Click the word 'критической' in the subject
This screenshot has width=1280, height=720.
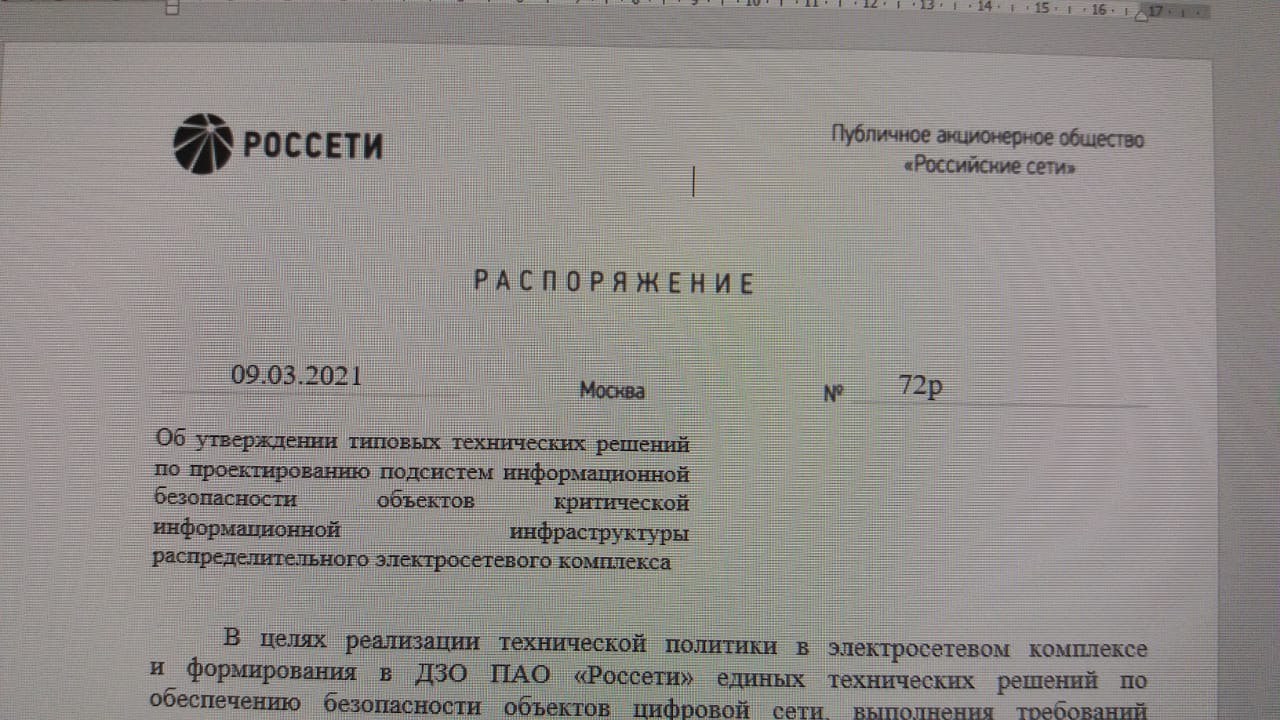[x=621, y=500]
